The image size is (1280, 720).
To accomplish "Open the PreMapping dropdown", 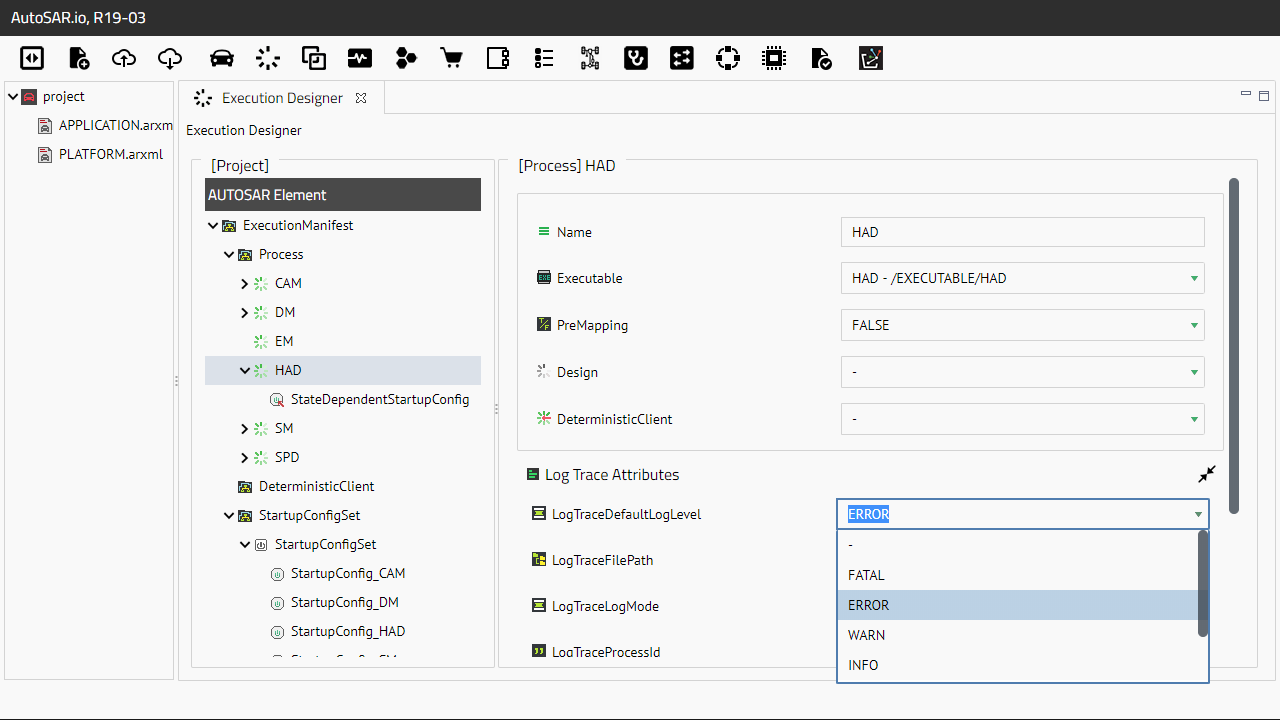I will tap(1022, 325).
